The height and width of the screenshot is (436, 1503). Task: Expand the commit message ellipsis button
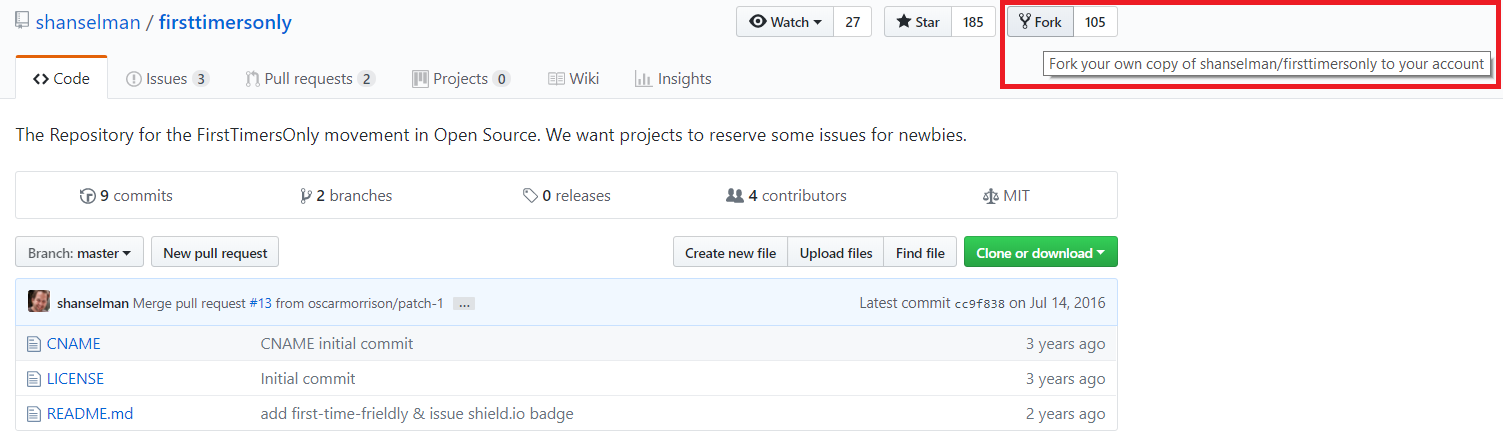point(463,304)
